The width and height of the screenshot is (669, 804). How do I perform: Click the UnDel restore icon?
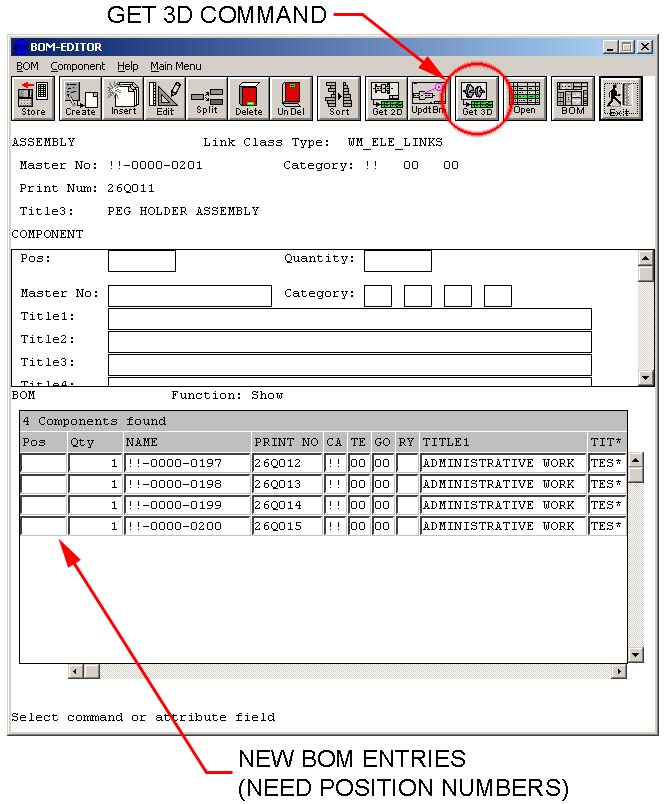pyautogui.click(x=291, y=98)
